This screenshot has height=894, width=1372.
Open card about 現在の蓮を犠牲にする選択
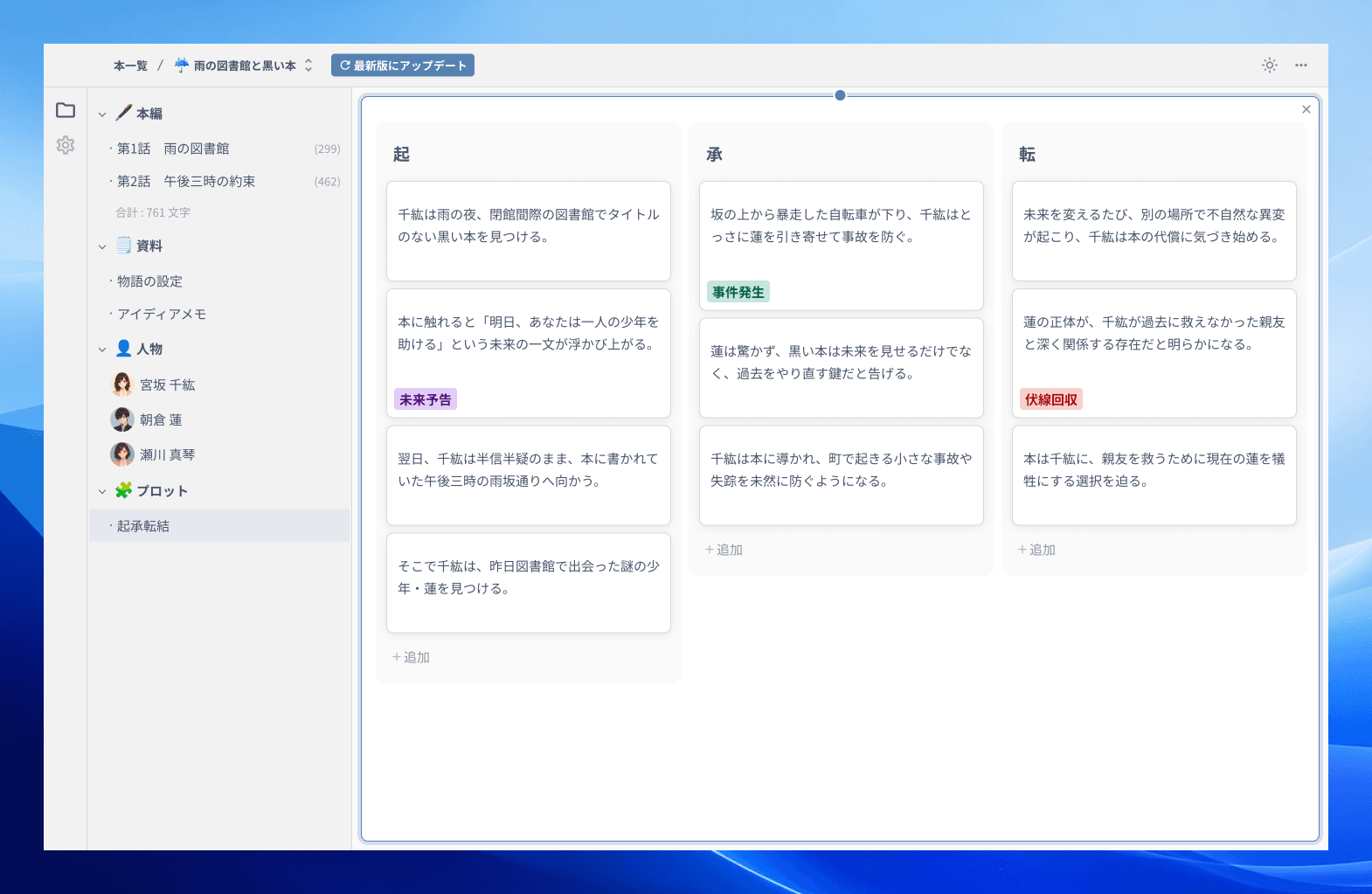[x=1154, y=475]
